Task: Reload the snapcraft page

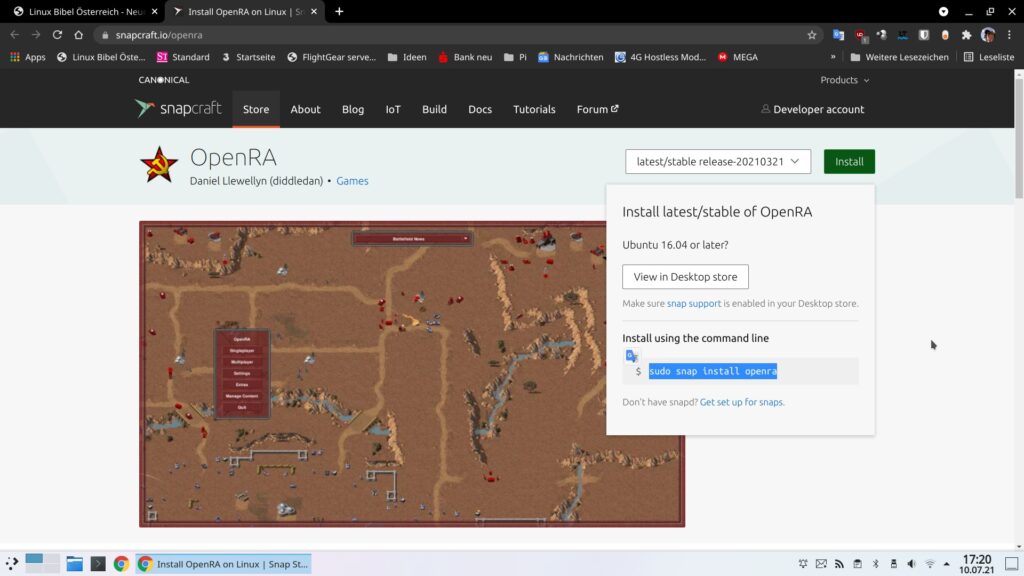Action: (57, 35)
